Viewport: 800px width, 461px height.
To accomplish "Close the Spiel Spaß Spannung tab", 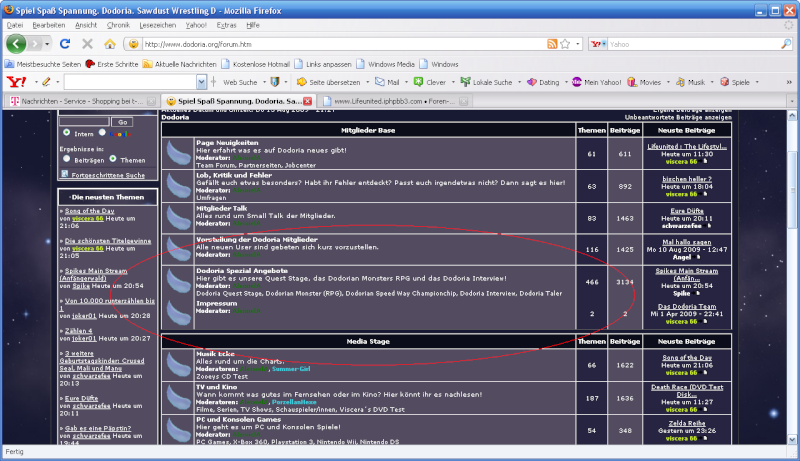I will click(x=307, y=101).
